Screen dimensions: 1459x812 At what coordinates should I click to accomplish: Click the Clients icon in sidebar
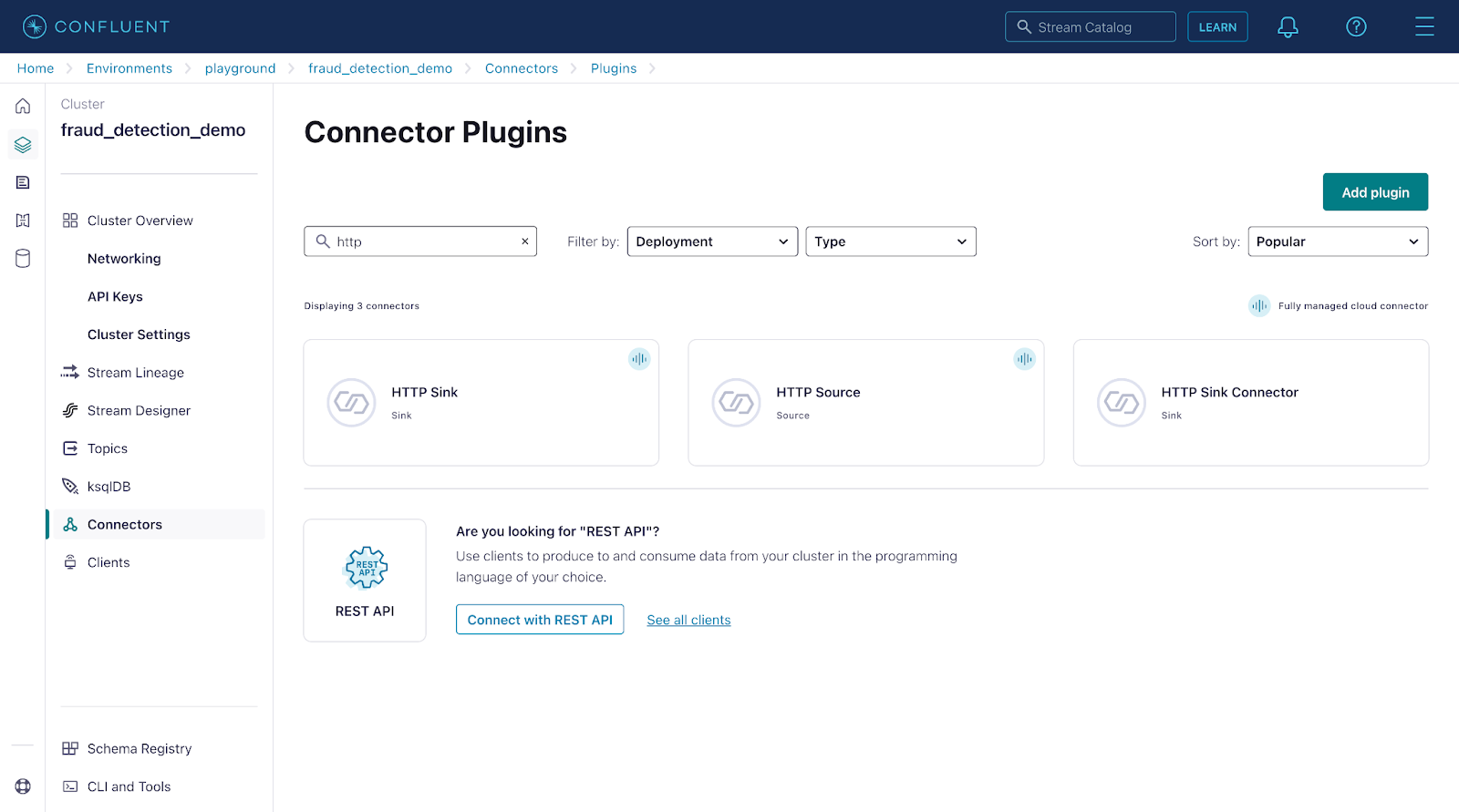[70, 562]
